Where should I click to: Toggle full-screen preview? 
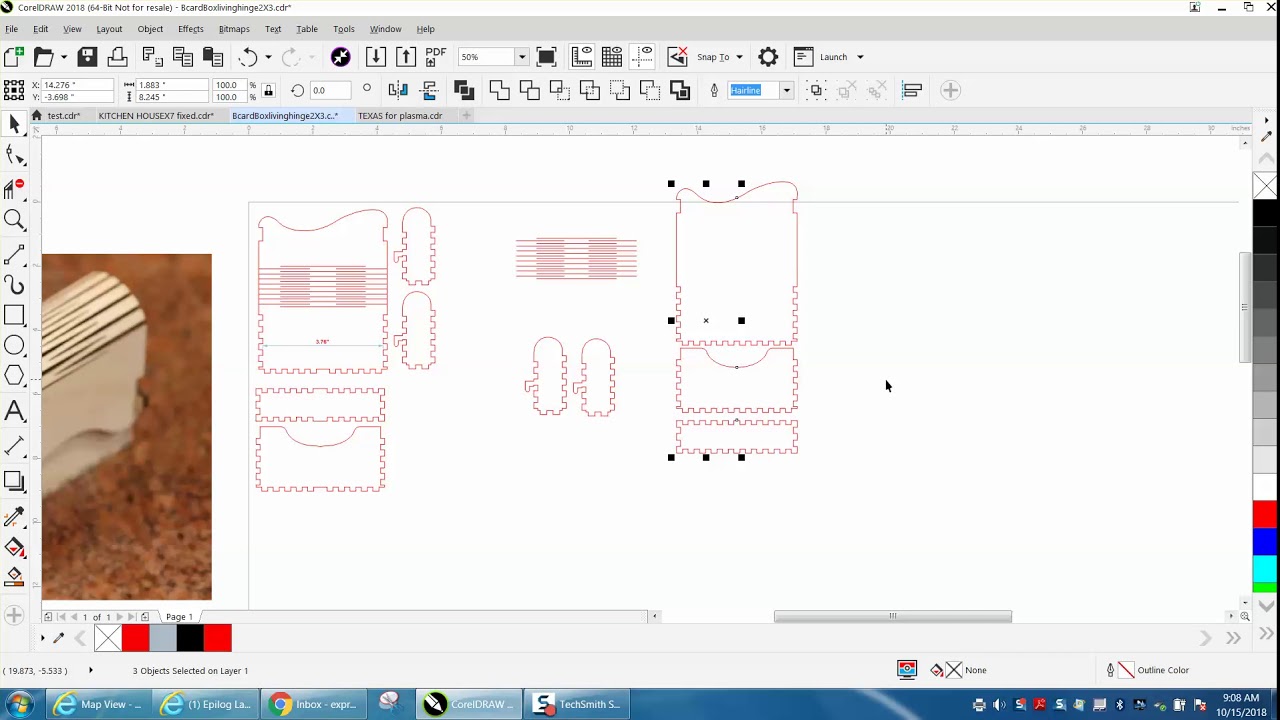click(546, 57)
